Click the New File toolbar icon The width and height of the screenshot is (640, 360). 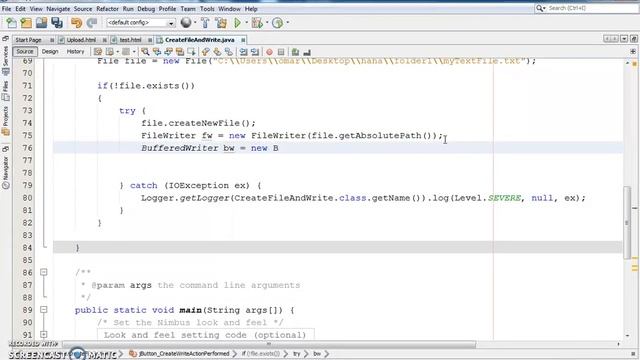[11, 23]
